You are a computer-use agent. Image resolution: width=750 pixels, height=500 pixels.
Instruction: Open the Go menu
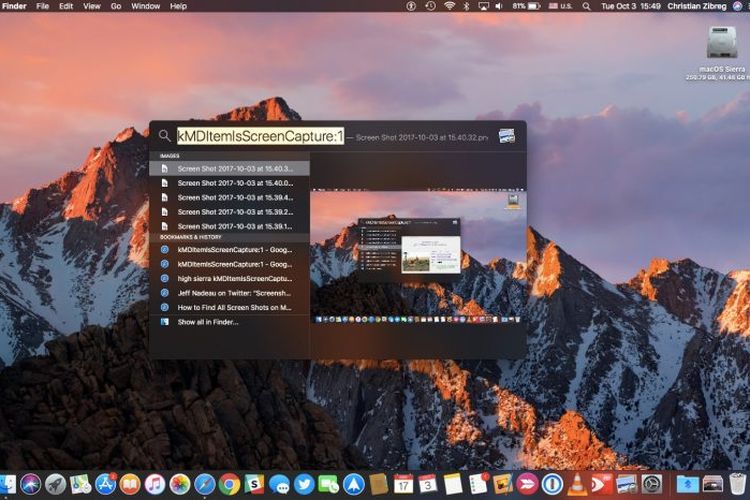tap(116, 6)
